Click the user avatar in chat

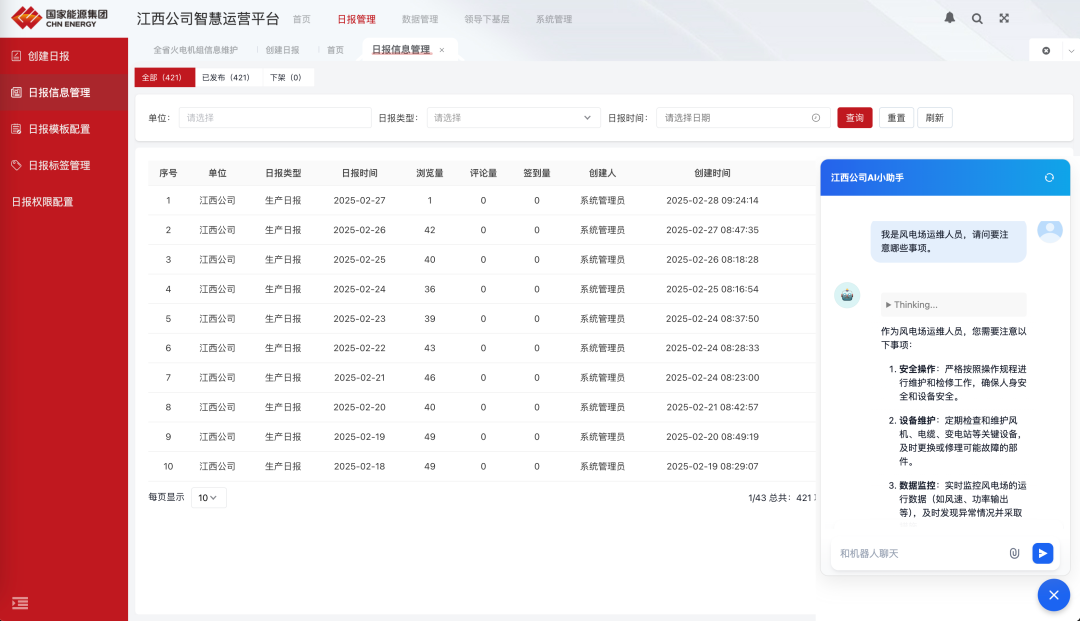(1050, 231)
